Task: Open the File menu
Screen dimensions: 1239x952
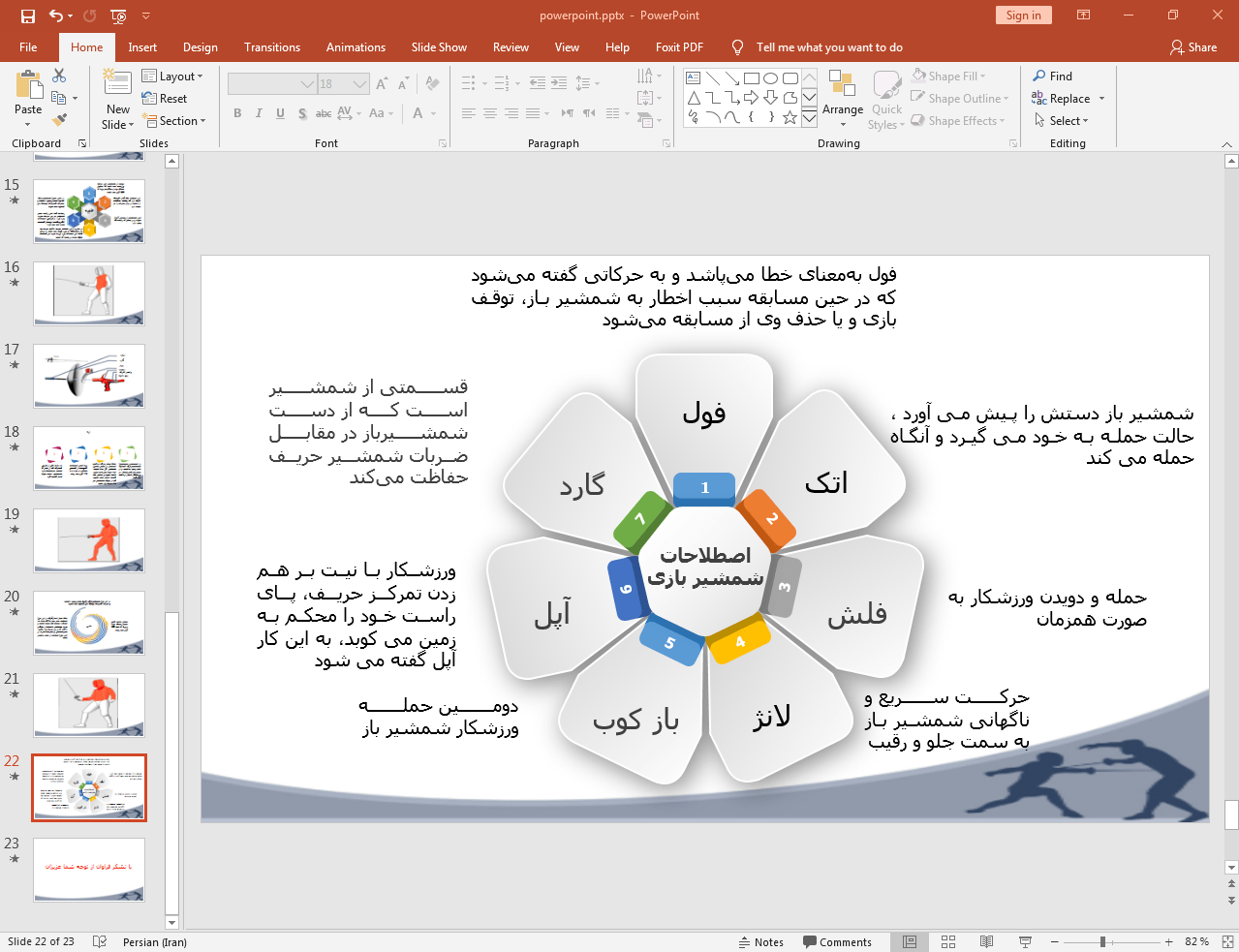Action: click(x=28, y=47)
